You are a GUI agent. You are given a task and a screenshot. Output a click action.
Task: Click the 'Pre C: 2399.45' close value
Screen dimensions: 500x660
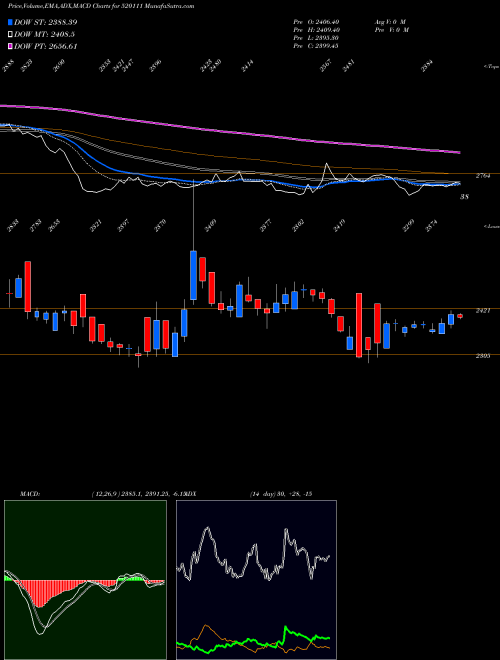click(316, 46)
